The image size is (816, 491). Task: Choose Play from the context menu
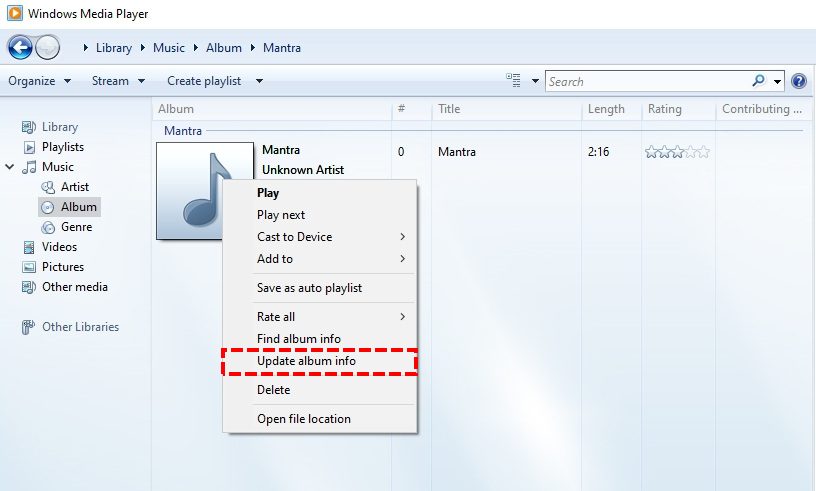[320, 193]
